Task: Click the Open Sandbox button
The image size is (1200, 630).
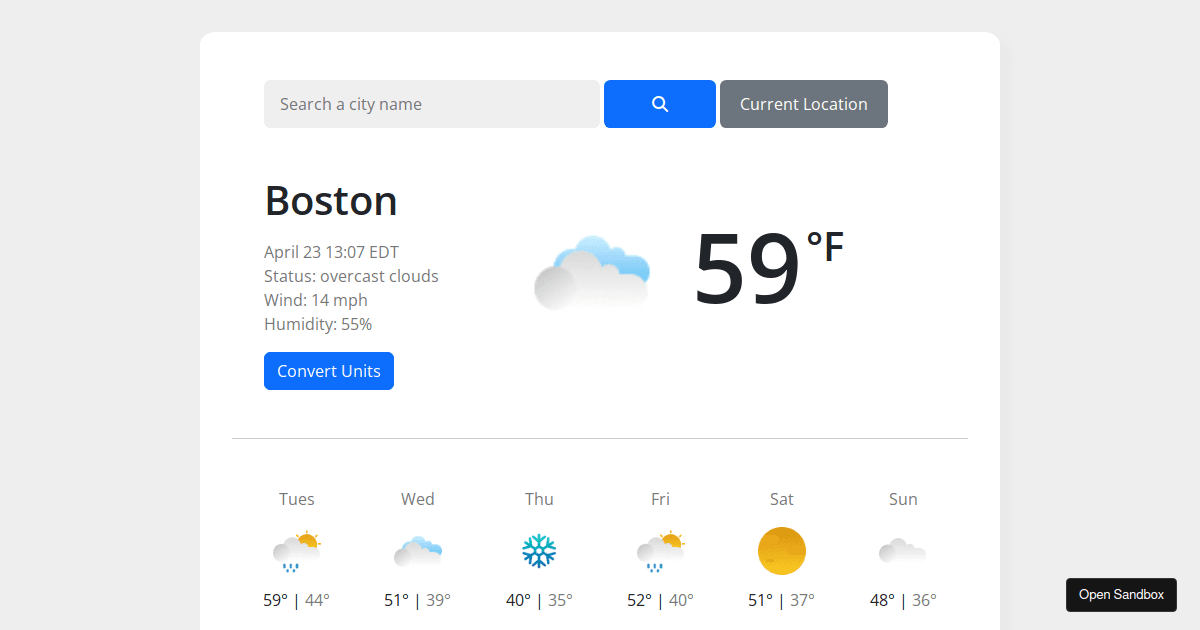Action: (x=1121, y=594)
